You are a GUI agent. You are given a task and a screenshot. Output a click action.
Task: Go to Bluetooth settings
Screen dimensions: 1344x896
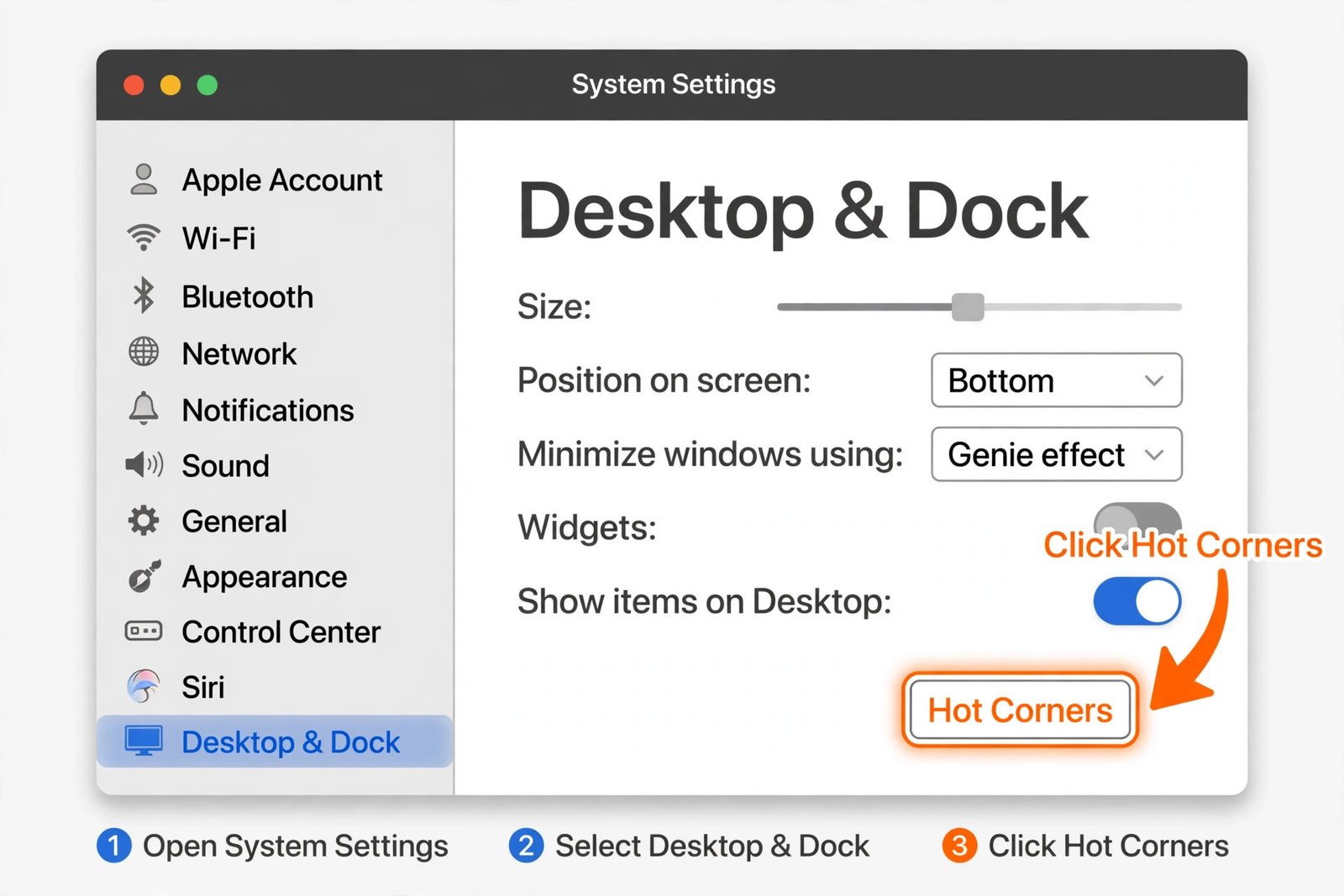click(x=275, y=296)
